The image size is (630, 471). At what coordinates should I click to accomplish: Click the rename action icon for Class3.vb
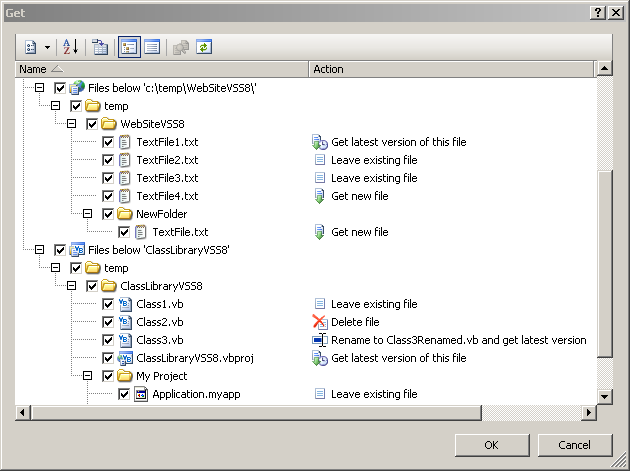320,340
